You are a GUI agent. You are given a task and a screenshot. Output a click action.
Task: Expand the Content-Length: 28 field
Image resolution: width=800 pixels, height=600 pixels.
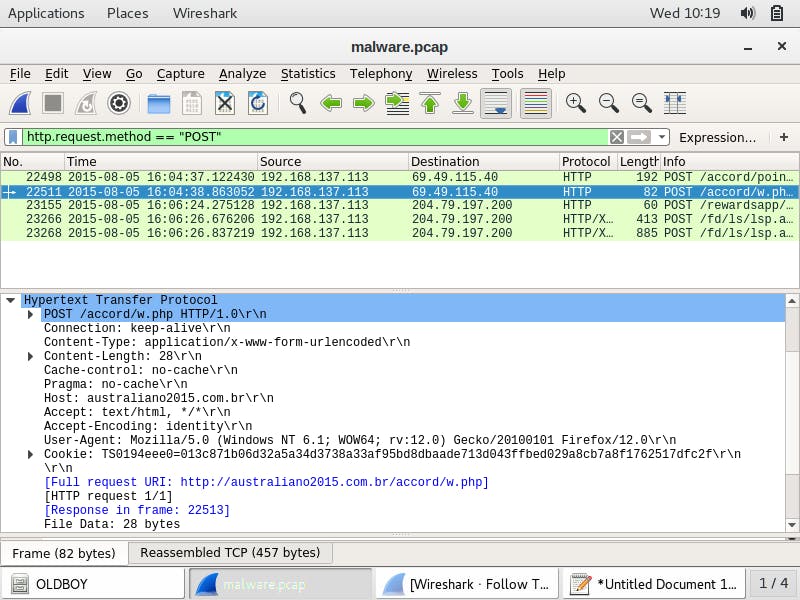(x=30, y=356)
